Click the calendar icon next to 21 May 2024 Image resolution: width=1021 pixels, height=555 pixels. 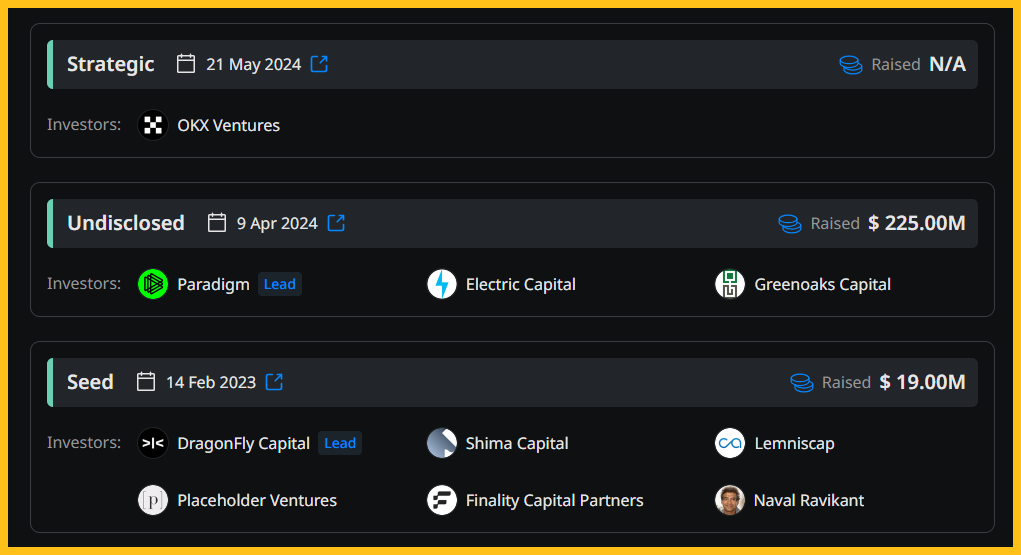pyautogui.click(x=186, y=64)
